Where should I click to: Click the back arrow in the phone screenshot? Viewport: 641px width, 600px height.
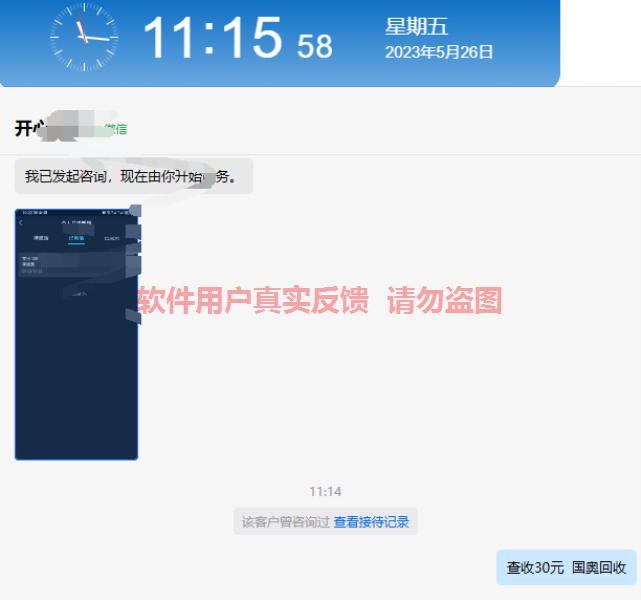21,223
